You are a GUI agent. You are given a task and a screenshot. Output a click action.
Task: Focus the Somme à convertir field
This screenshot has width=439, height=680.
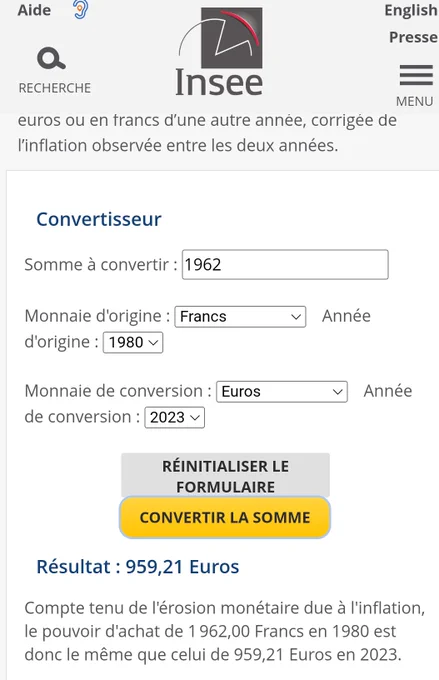click(285, 265)
